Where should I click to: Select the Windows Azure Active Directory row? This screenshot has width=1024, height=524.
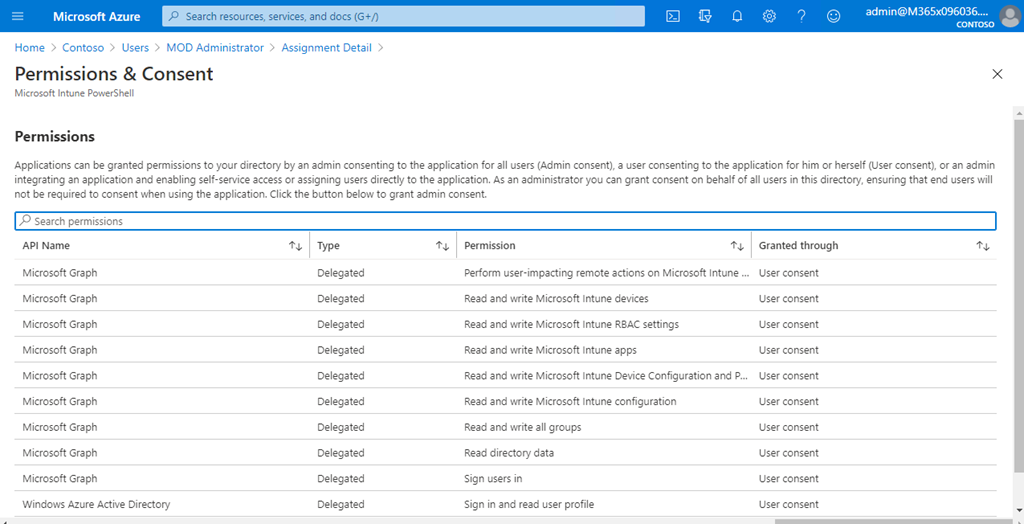point(96,505)
